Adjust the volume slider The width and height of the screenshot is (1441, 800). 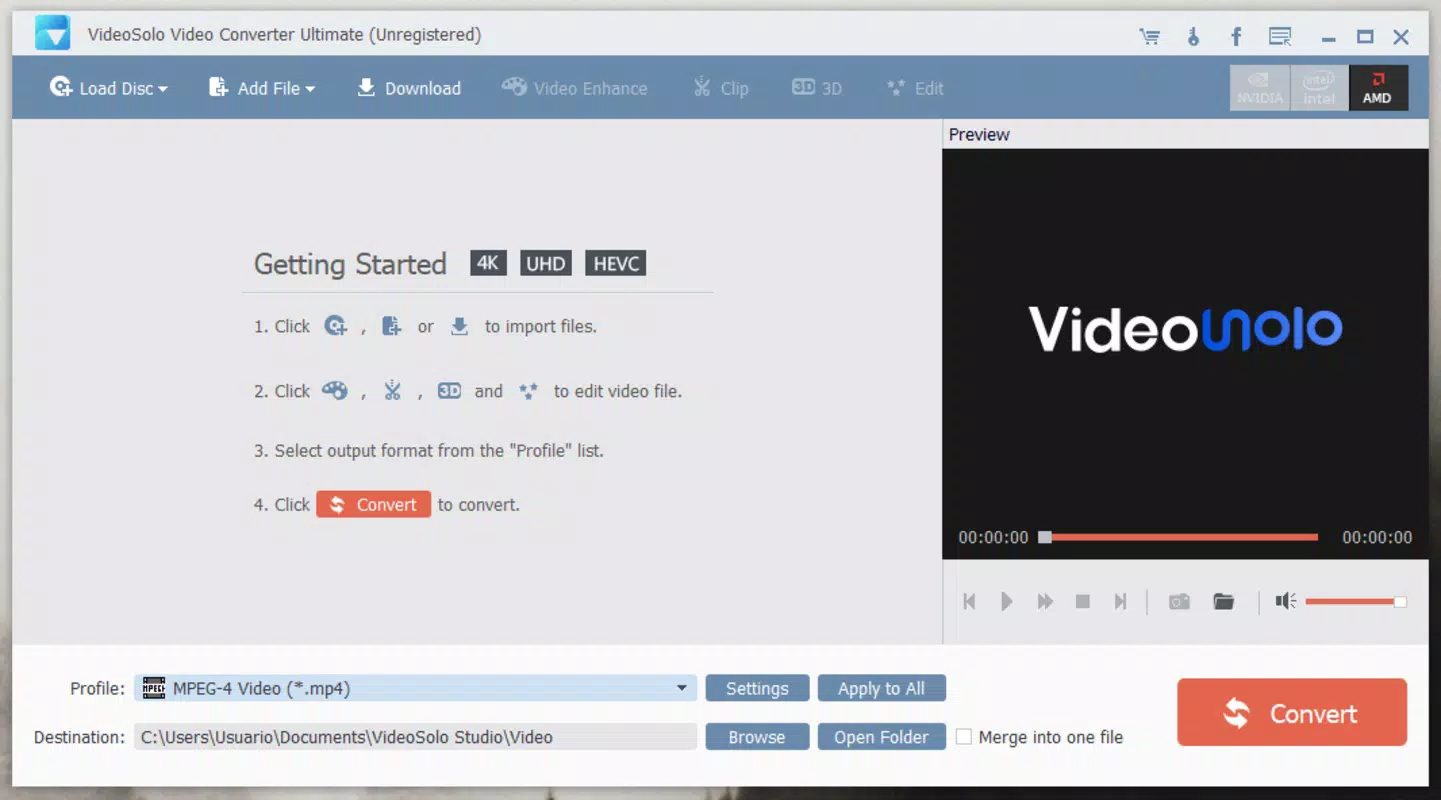1356,601
